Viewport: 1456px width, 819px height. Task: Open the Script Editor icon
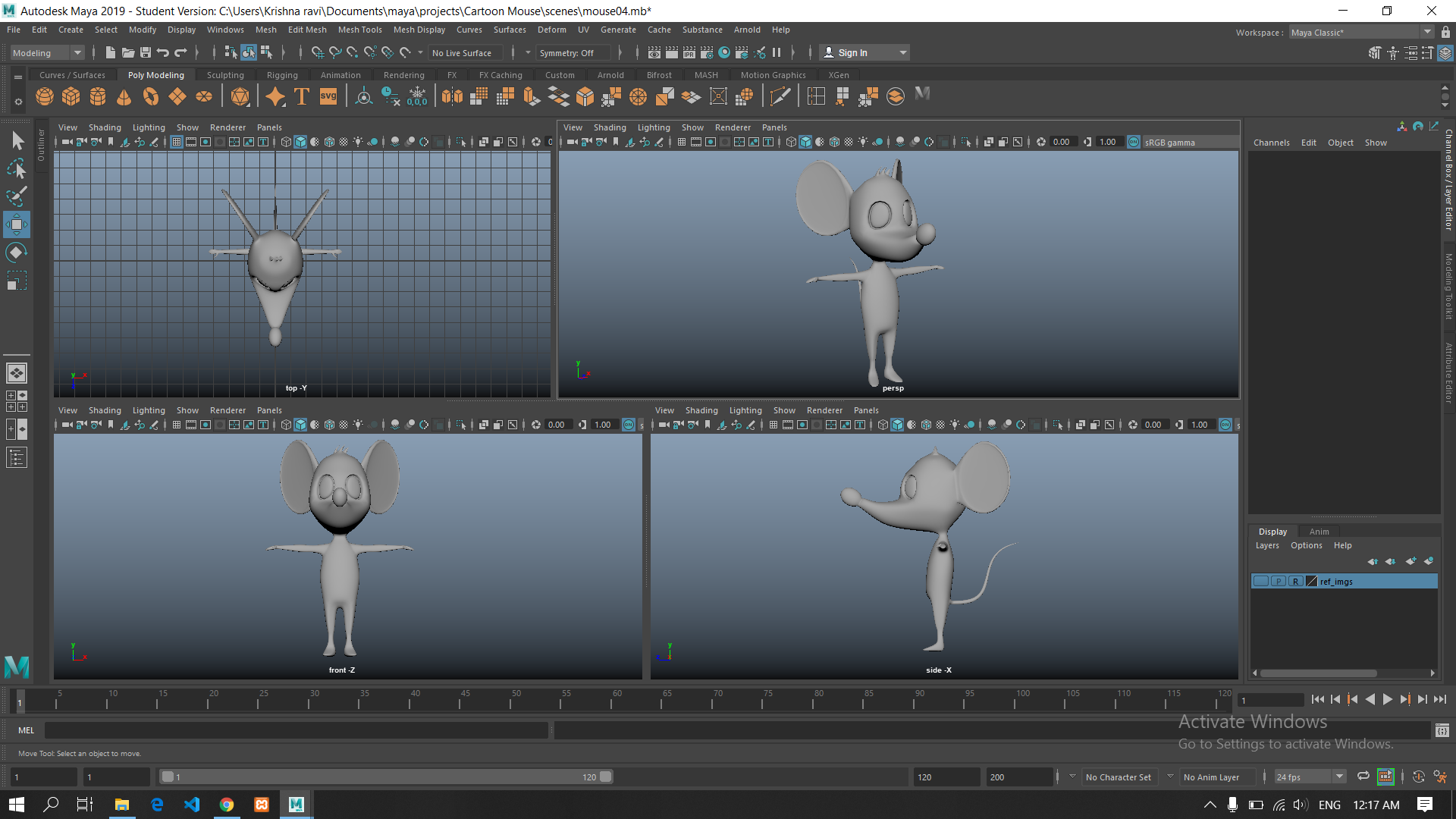click(1442, 730)
